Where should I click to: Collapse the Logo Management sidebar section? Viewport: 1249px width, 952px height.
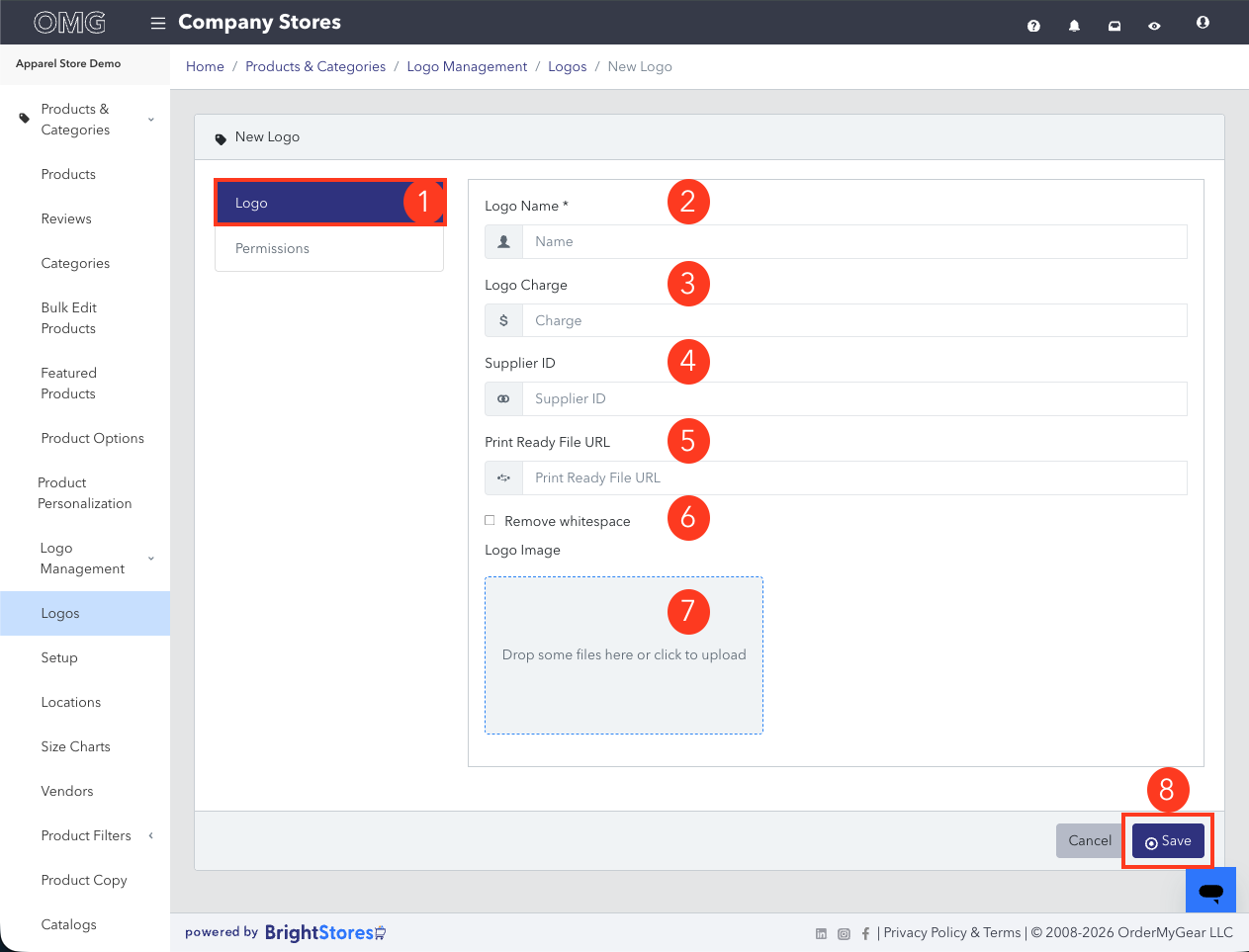click(x=85, y=559)
